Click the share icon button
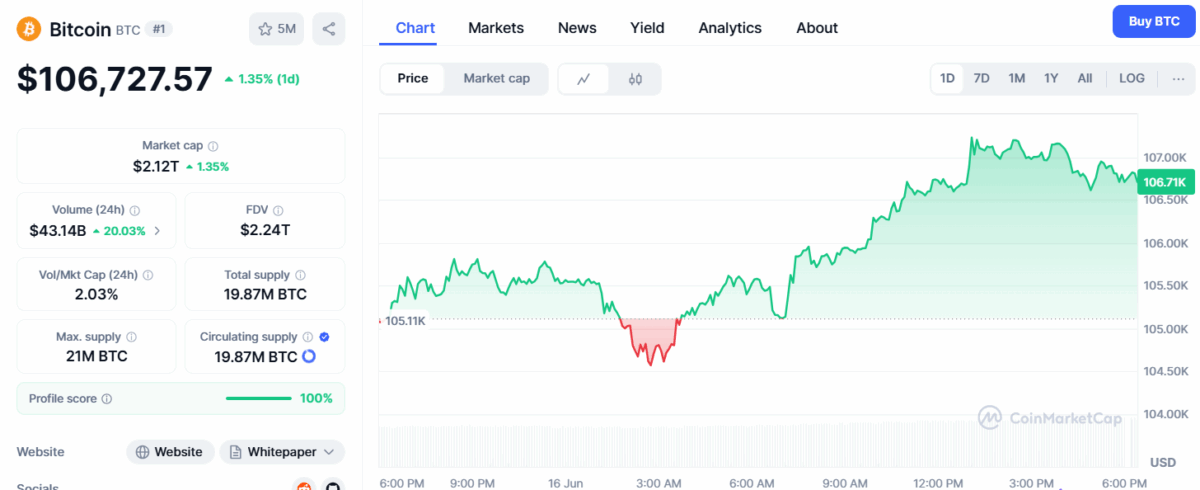 [329, 29]
